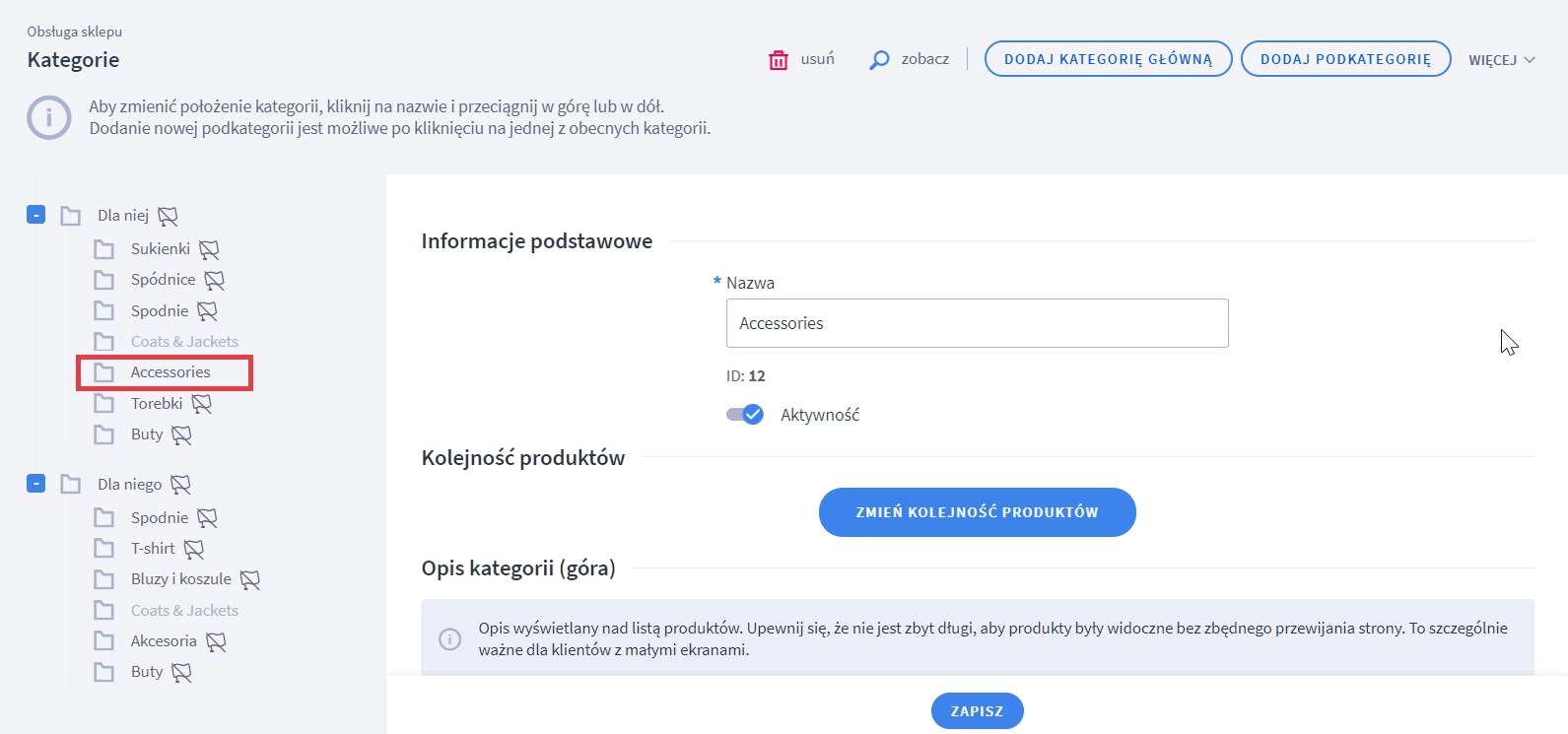Click into the Nazwa text field
The image size is (1568, 734).
(977, 323)
